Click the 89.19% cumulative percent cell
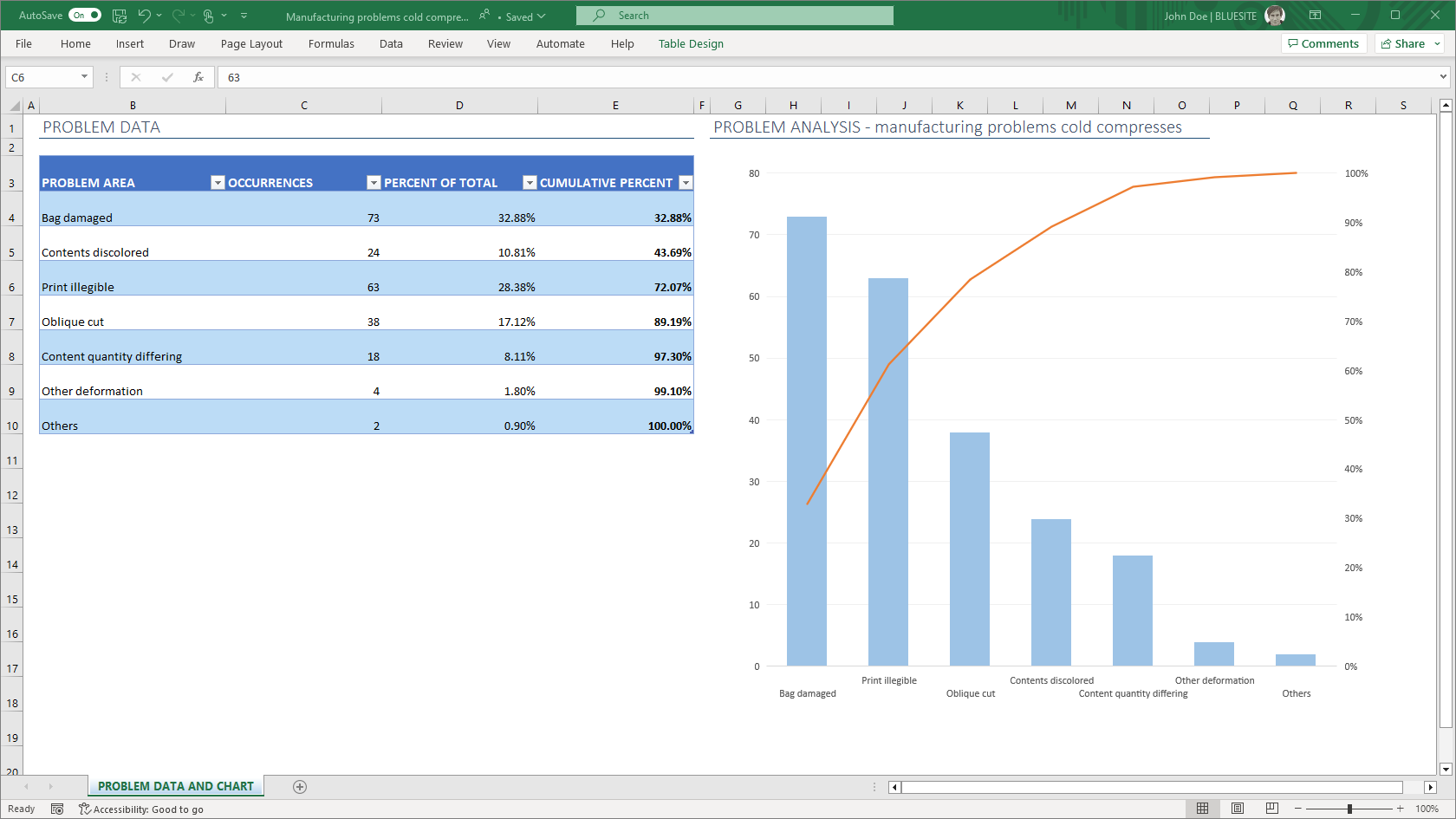 click(x=615, y=313)
